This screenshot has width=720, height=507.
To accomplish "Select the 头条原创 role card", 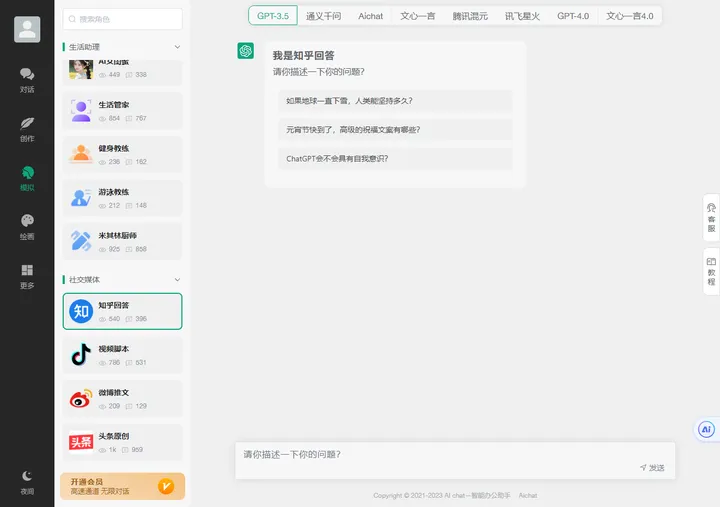I will click(x=123, y=442).
